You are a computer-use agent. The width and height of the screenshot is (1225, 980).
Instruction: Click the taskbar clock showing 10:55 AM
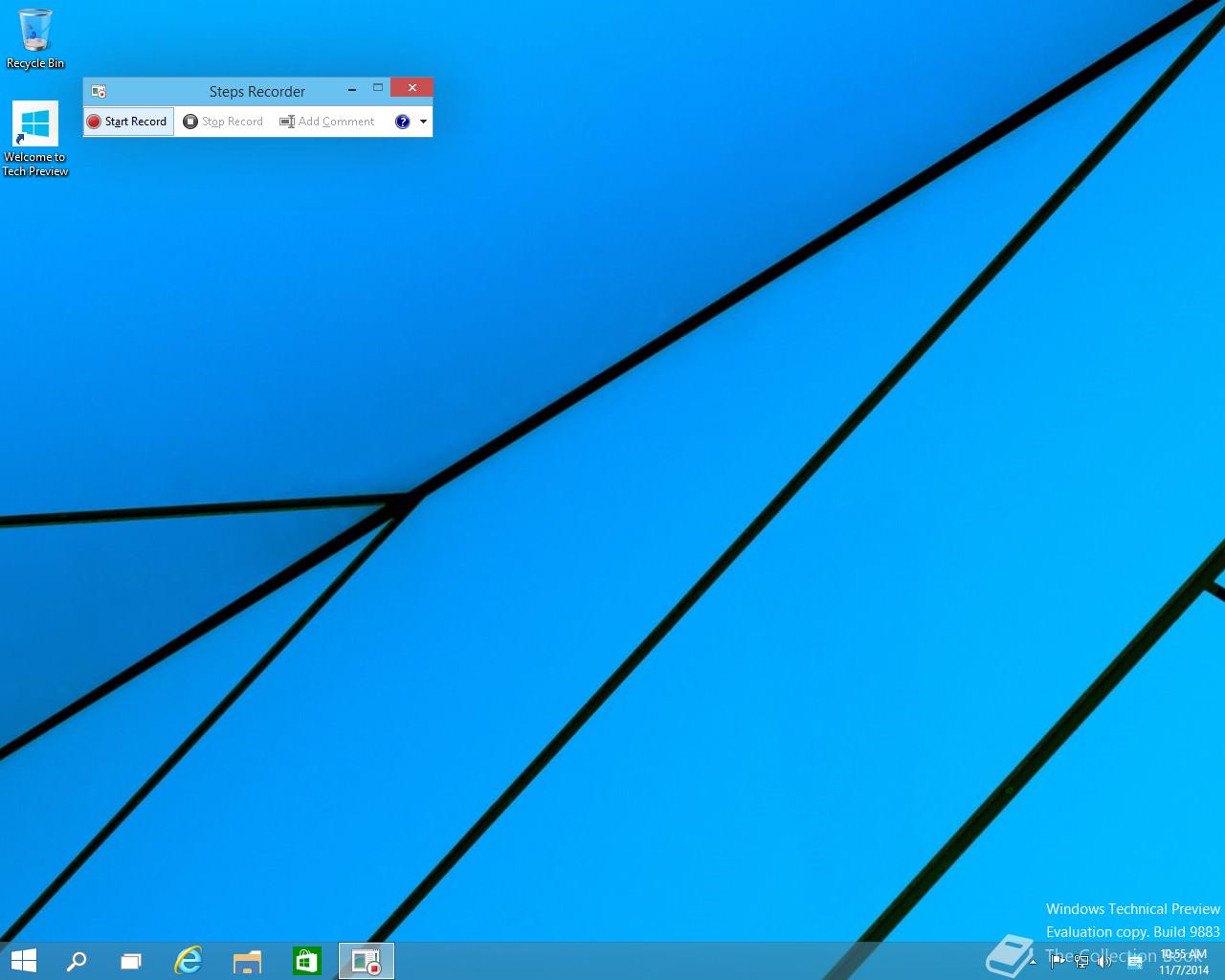(x=1184, y=962)
